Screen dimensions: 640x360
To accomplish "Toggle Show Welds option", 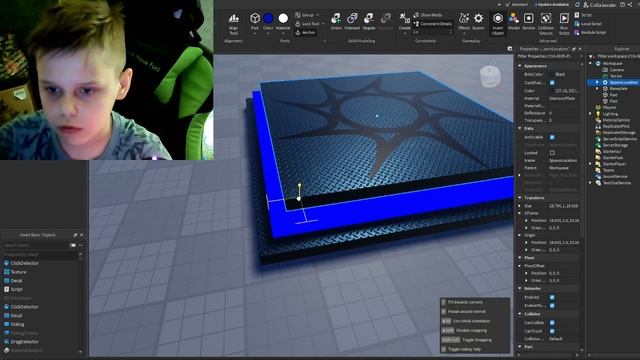I will pyautogui.click(x=428, y=15).
